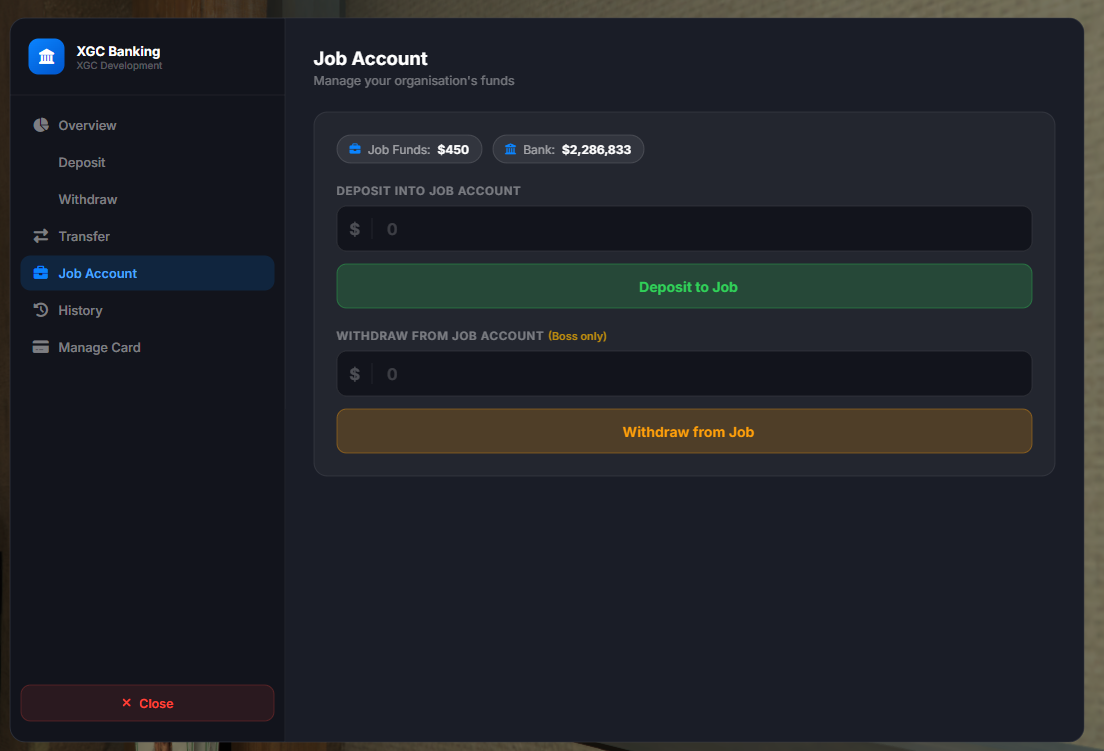Focus the withdraw from job account amount field
The height and width of the screenshot is (751, 1104).
(684, 374)
